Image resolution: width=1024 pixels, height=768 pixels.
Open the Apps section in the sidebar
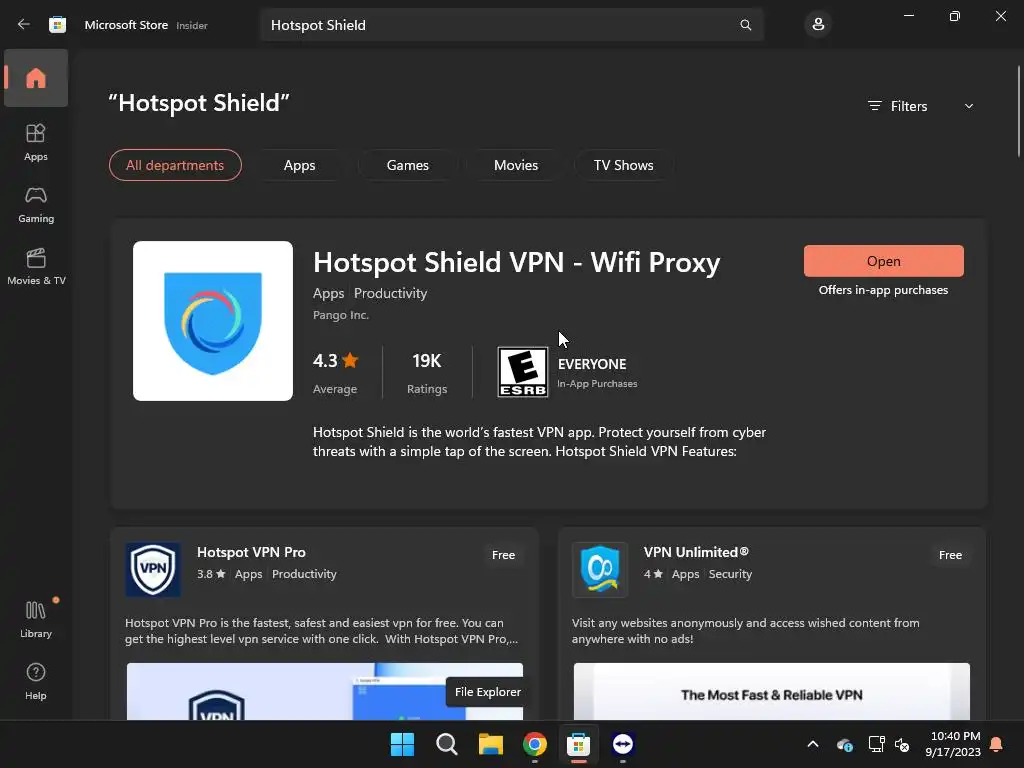[x=36, y=142]
